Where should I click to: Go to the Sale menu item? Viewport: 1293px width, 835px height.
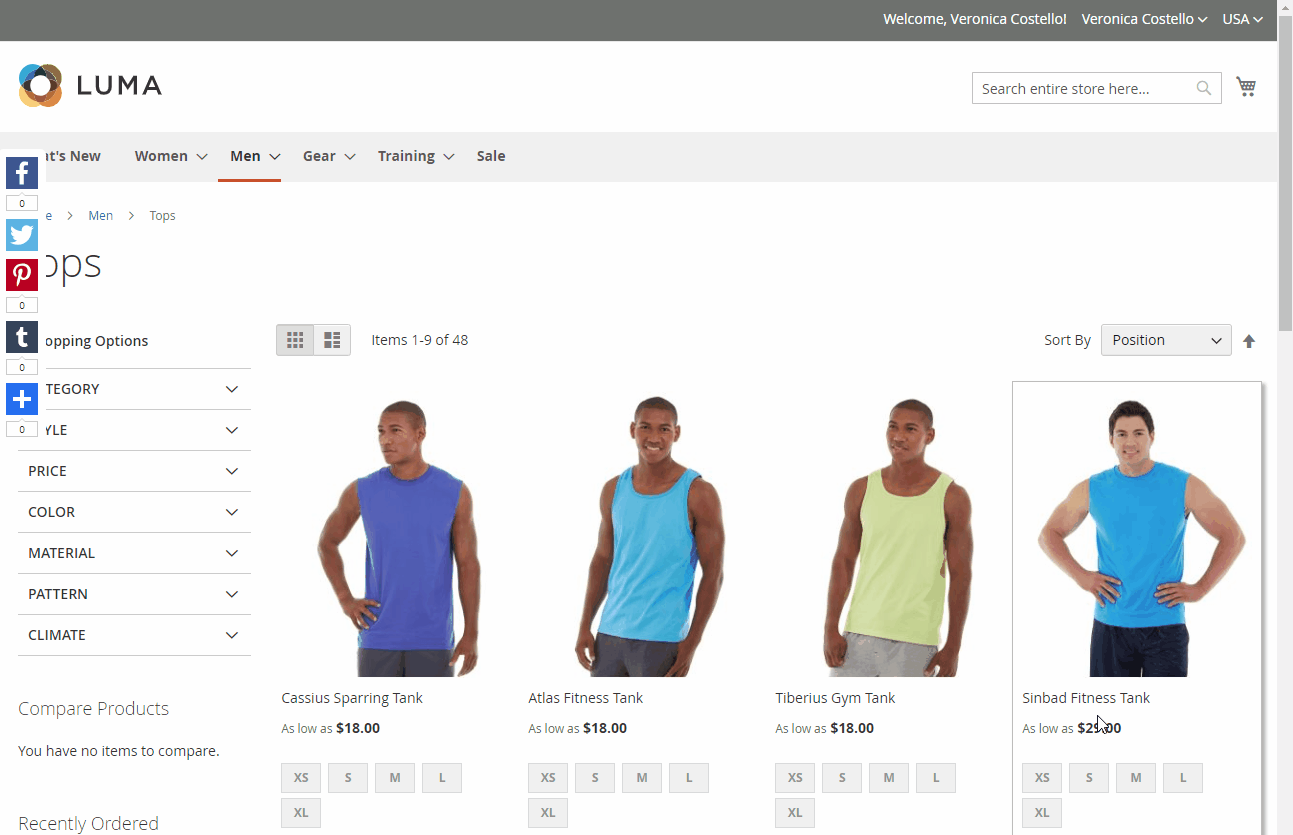pyautogui.click(x=491, y=156)
